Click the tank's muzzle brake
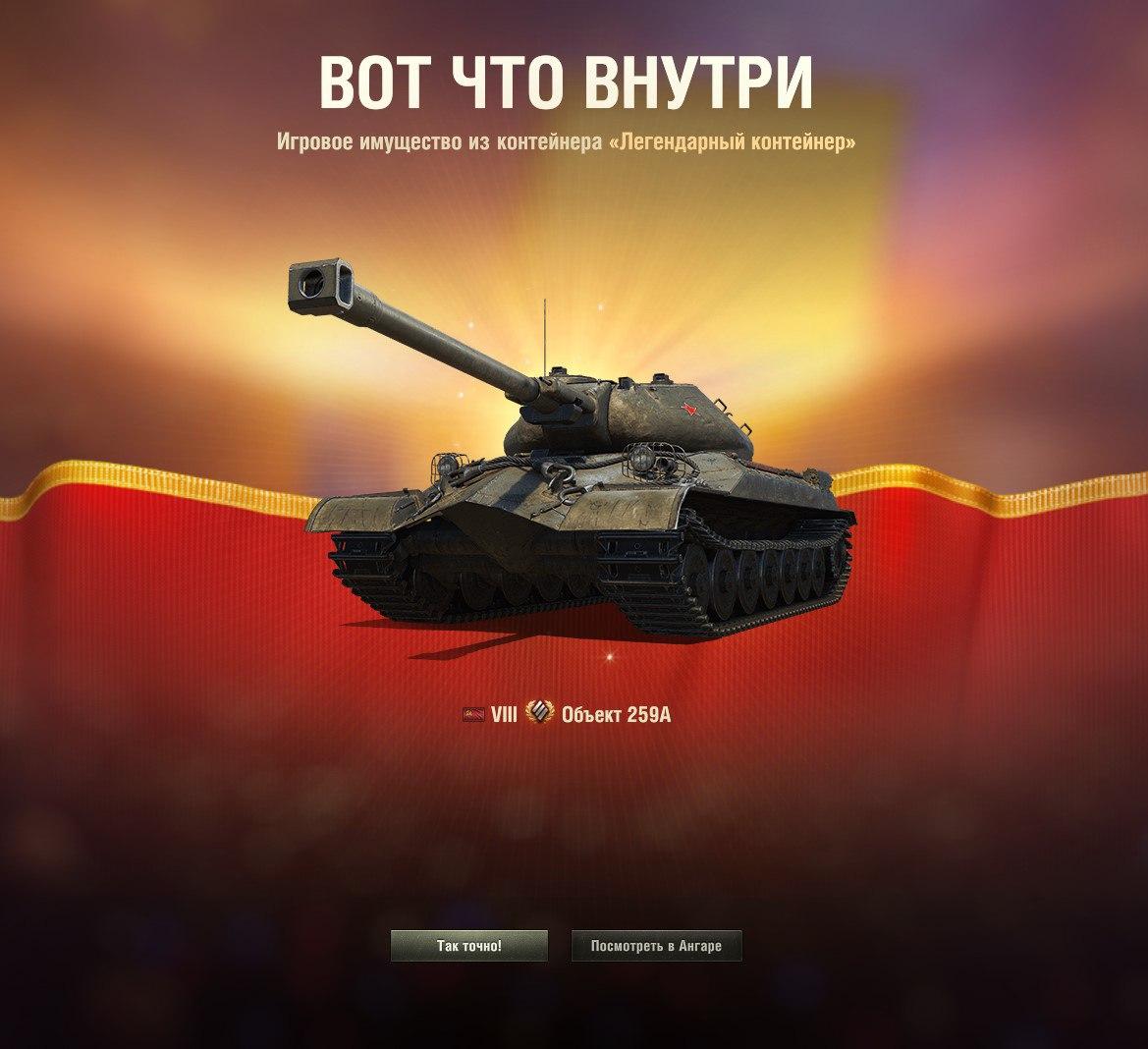1148x1049 pixels. click(321, 286)
